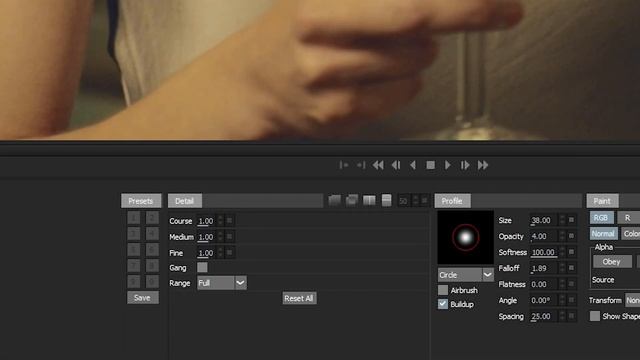Click the Spacing value stepper arrows
The width and height of the screenshot is (640, 360).
(562, 316)
